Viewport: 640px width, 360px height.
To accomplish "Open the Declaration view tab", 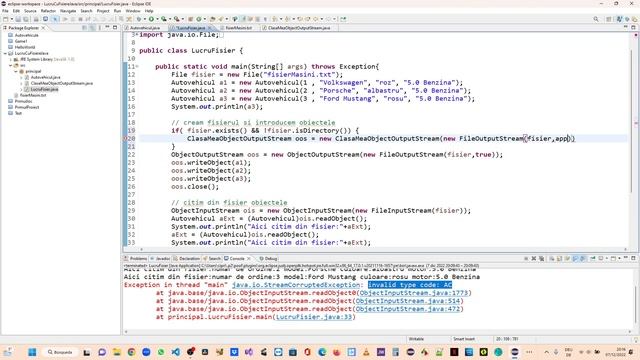I will [x=187, y=258].
